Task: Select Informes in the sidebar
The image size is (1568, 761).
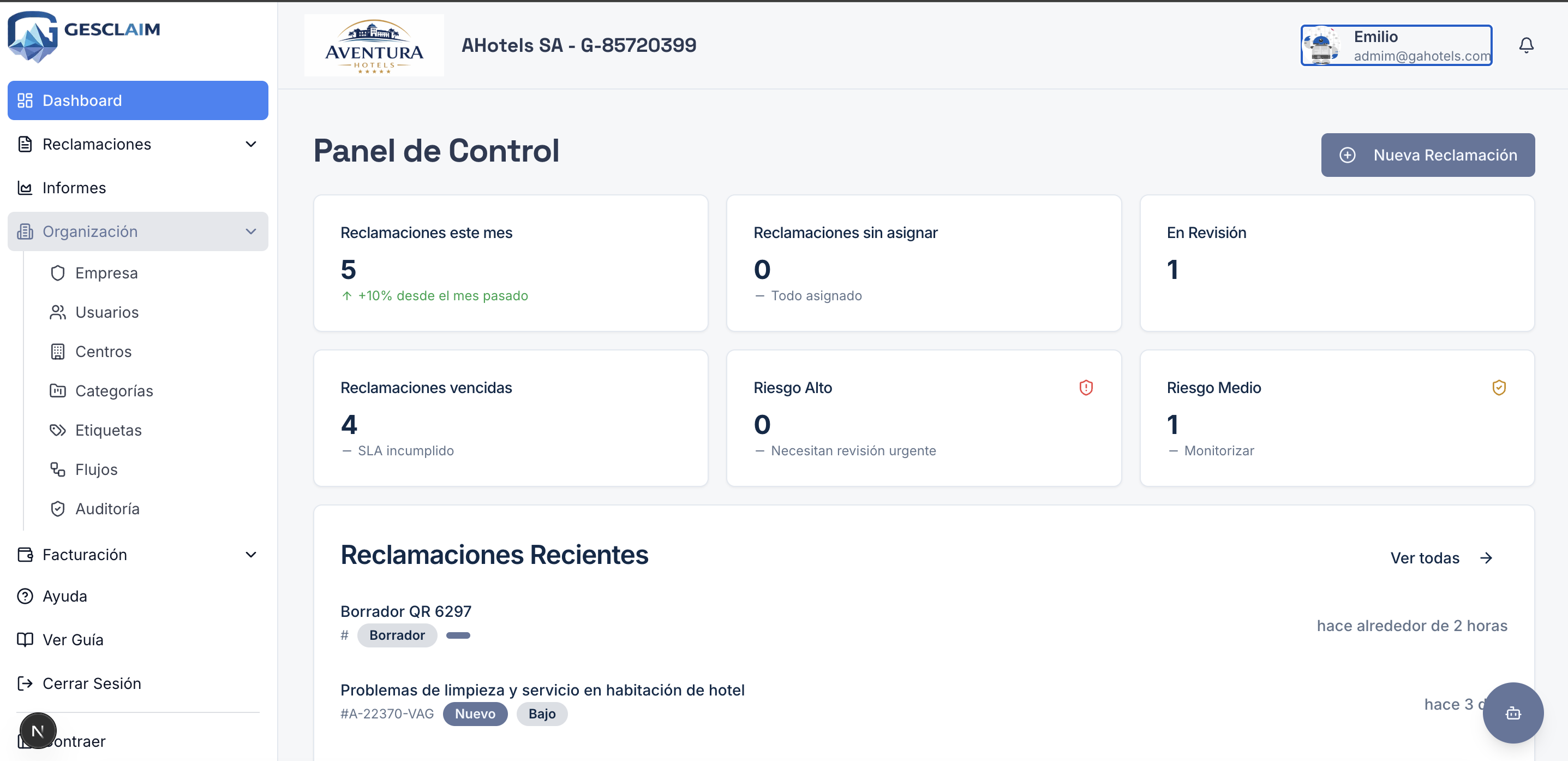Action: pos(74,188)
